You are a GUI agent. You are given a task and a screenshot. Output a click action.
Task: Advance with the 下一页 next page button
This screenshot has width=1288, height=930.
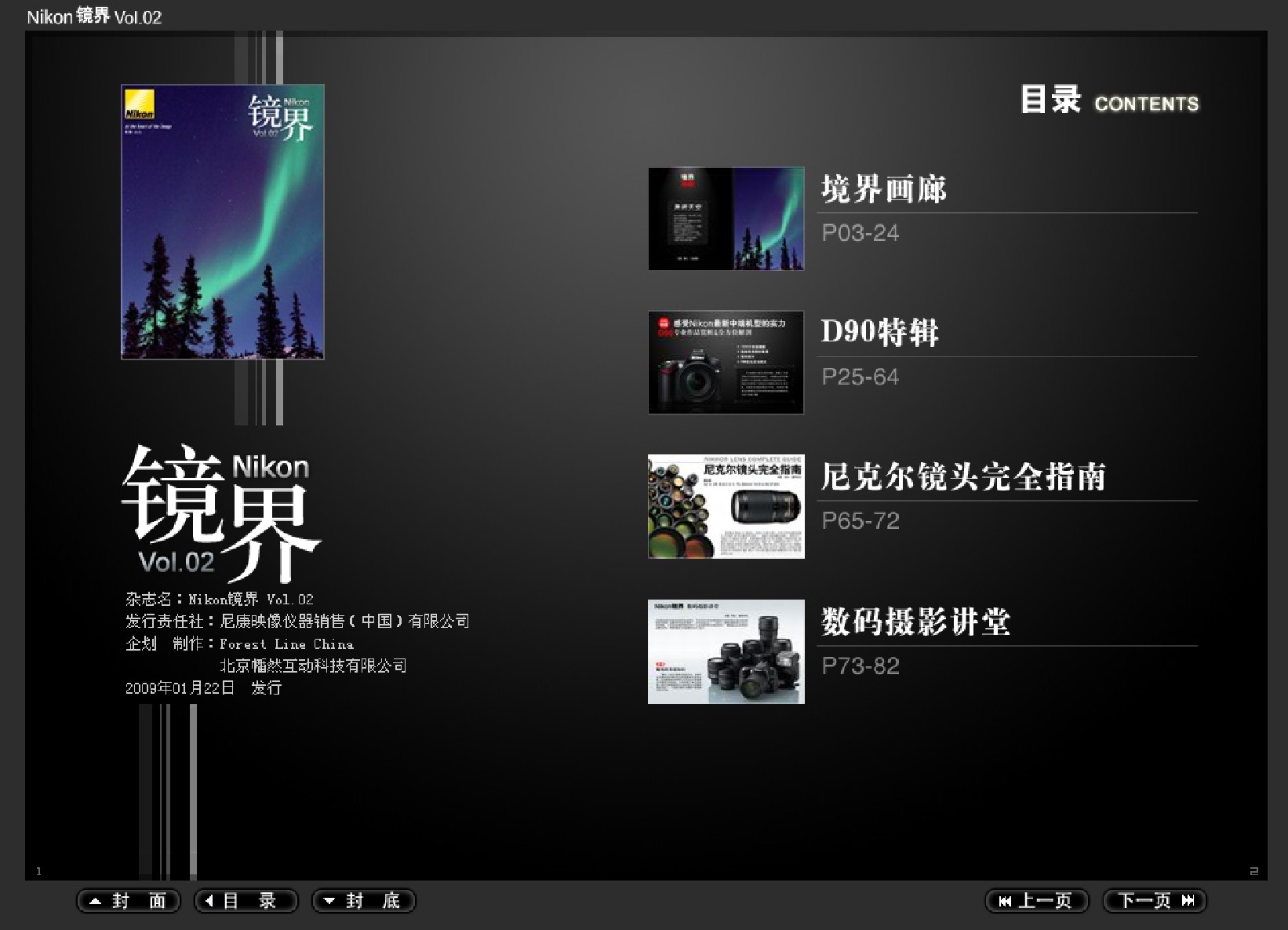click(x=1155, y=901)
